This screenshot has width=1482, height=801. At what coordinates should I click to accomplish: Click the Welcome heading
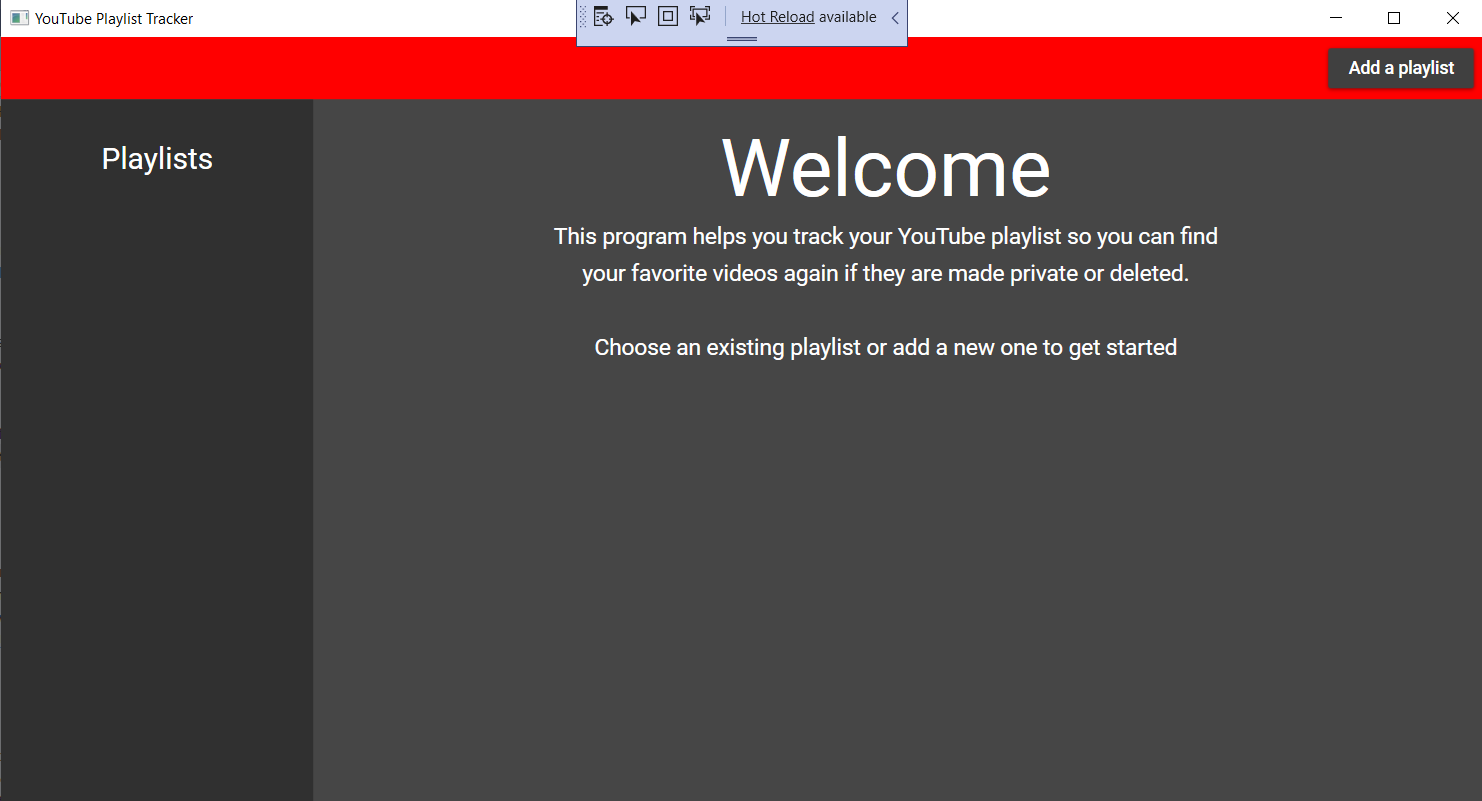coord(886,168)
